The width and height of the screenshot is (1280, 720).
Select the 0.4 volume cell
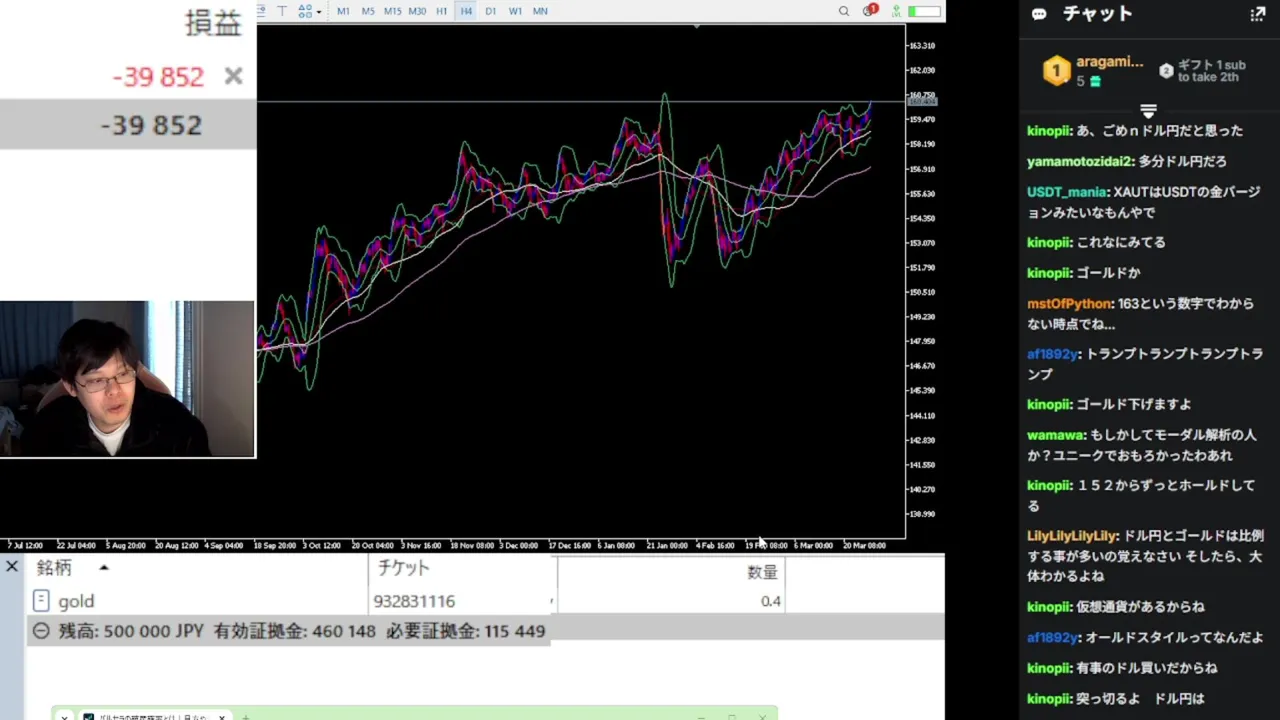(x=770, y=601)
